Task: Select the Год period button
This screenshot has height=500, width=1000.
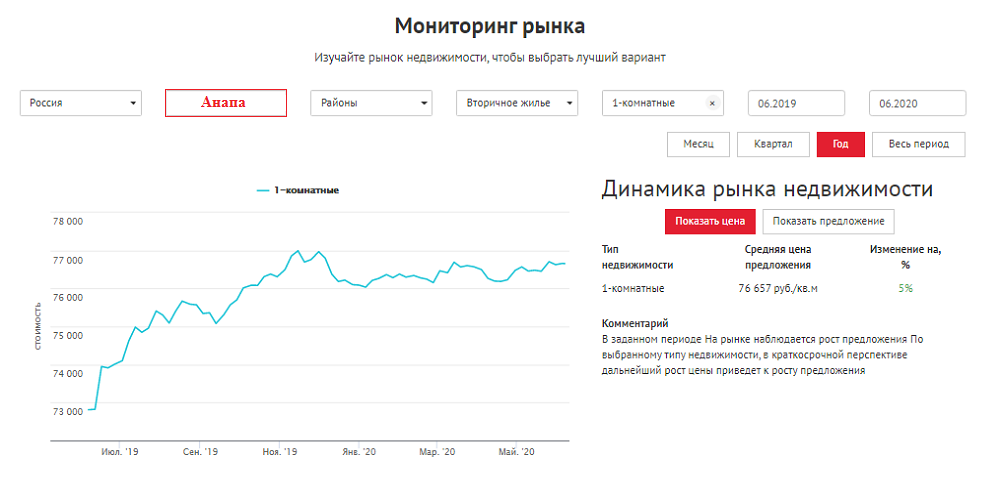Action: pyautogui.click(x=840, y=144)
